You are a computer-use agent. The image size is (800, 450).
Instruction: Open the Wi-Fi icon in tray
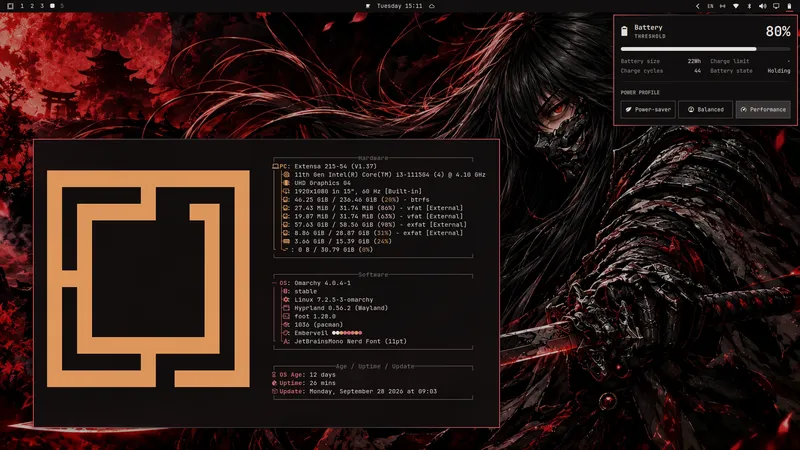click(x=736, y=6)
